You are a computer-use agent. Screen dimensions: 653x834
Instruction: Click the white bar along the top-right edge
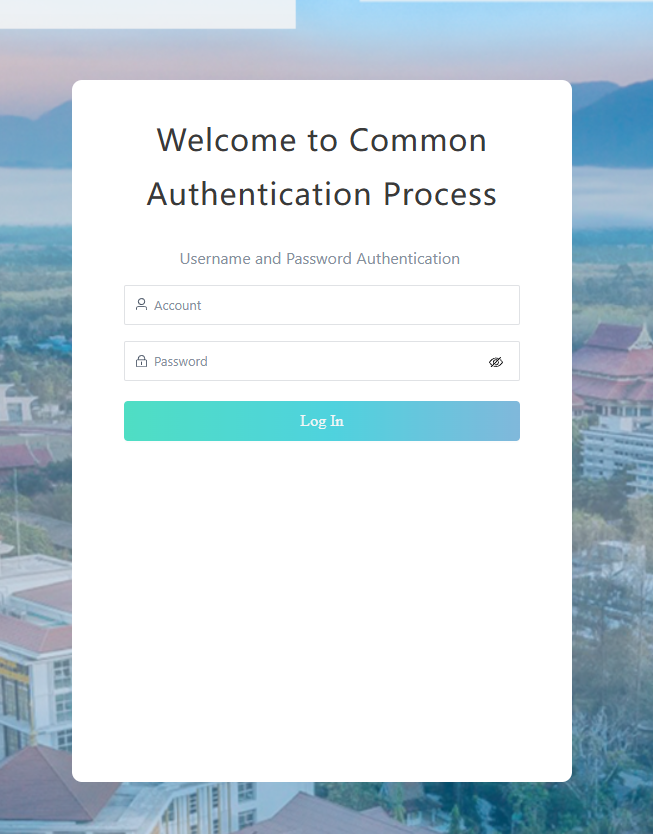tap(506, 1)
